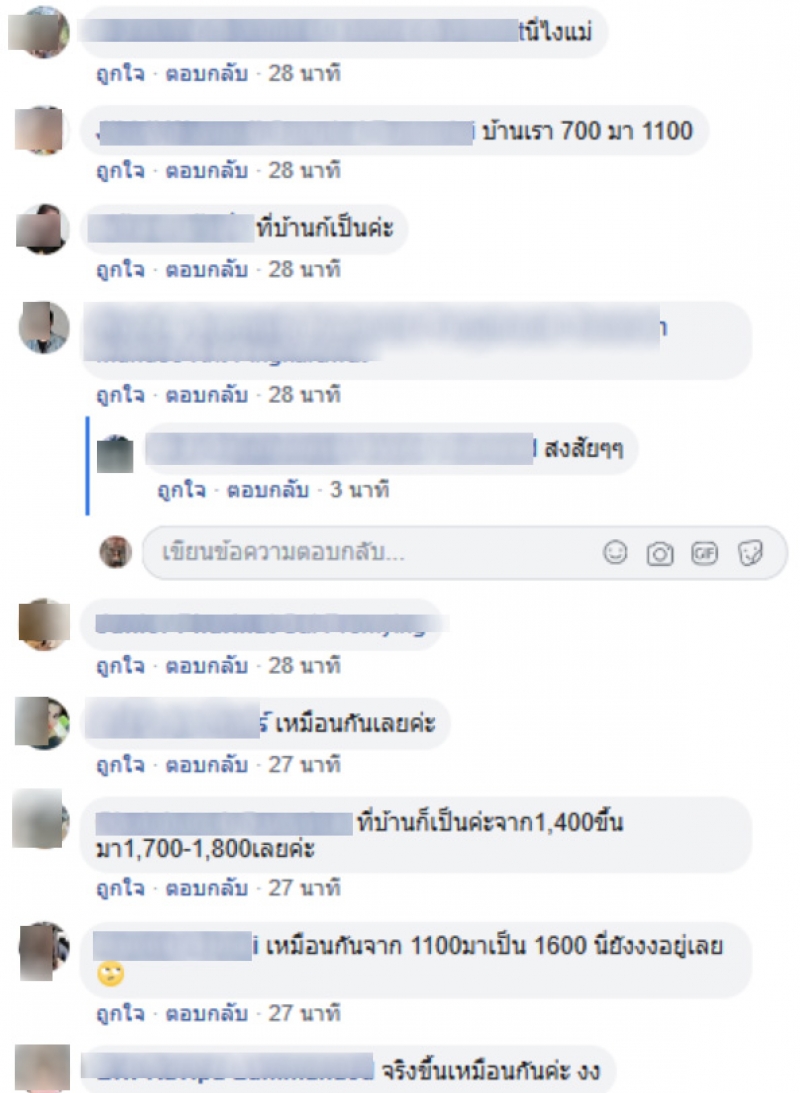The height and width of the screenshot is (1093, 800).
Task: Attach a photo using camera icon
Action: point(659,553)
